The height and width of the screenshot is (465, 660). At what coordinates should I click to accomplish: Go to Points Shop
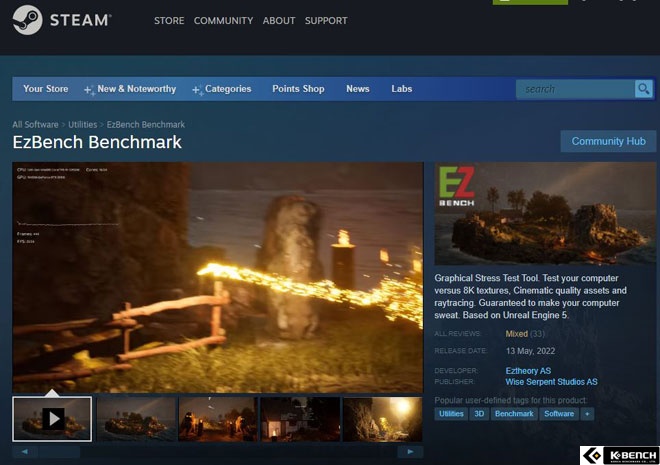tap(298, 89)
